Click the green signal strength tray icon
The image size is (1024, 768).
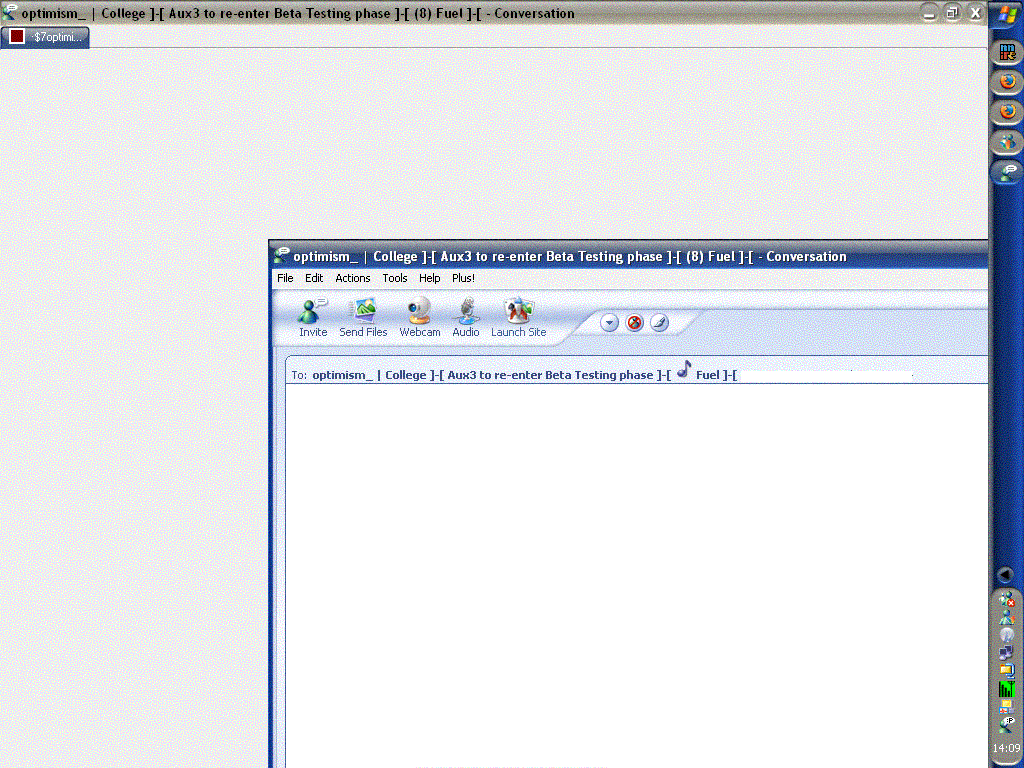coord(1006,689)
